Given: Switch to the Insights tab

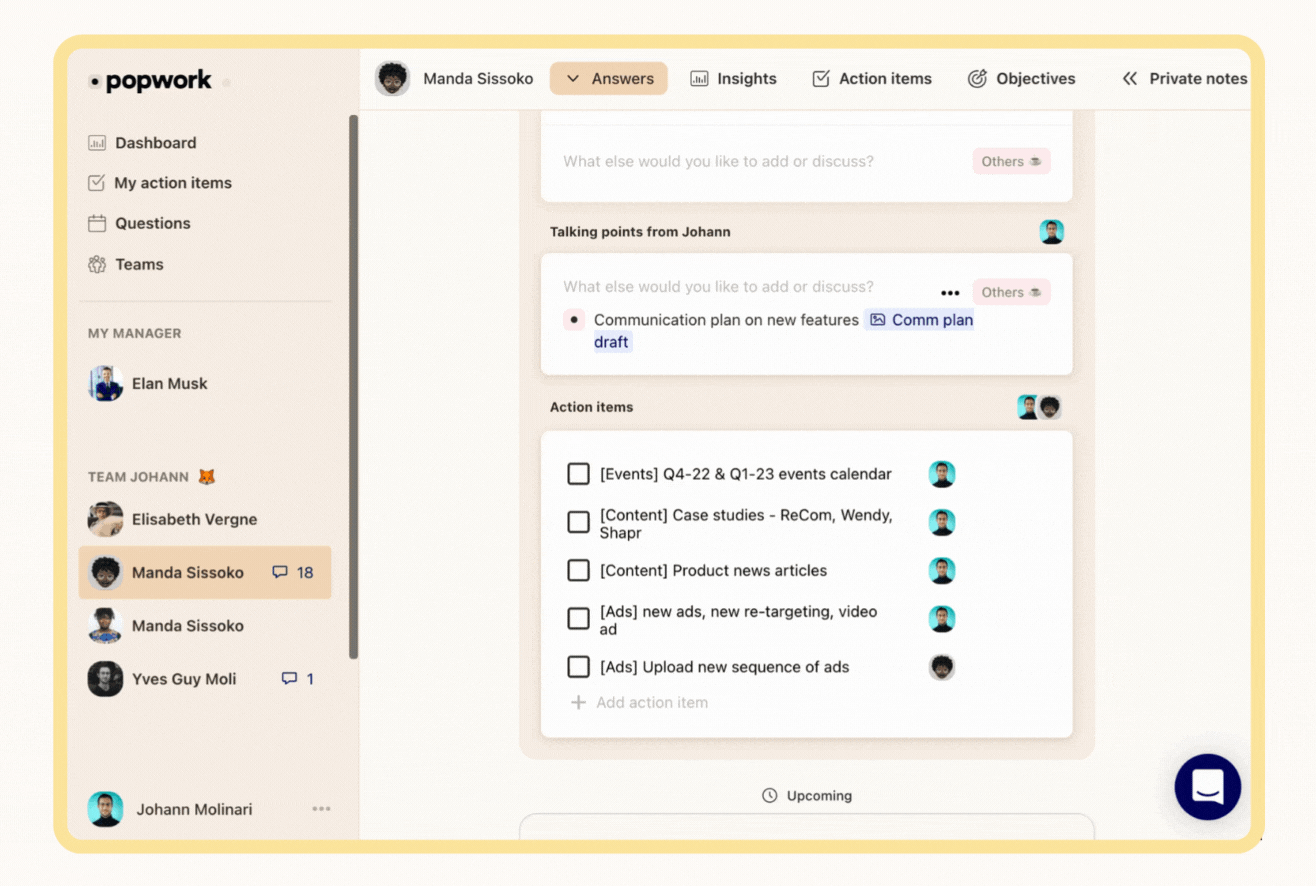Looking at the screenshot, I should coord(733,78).
